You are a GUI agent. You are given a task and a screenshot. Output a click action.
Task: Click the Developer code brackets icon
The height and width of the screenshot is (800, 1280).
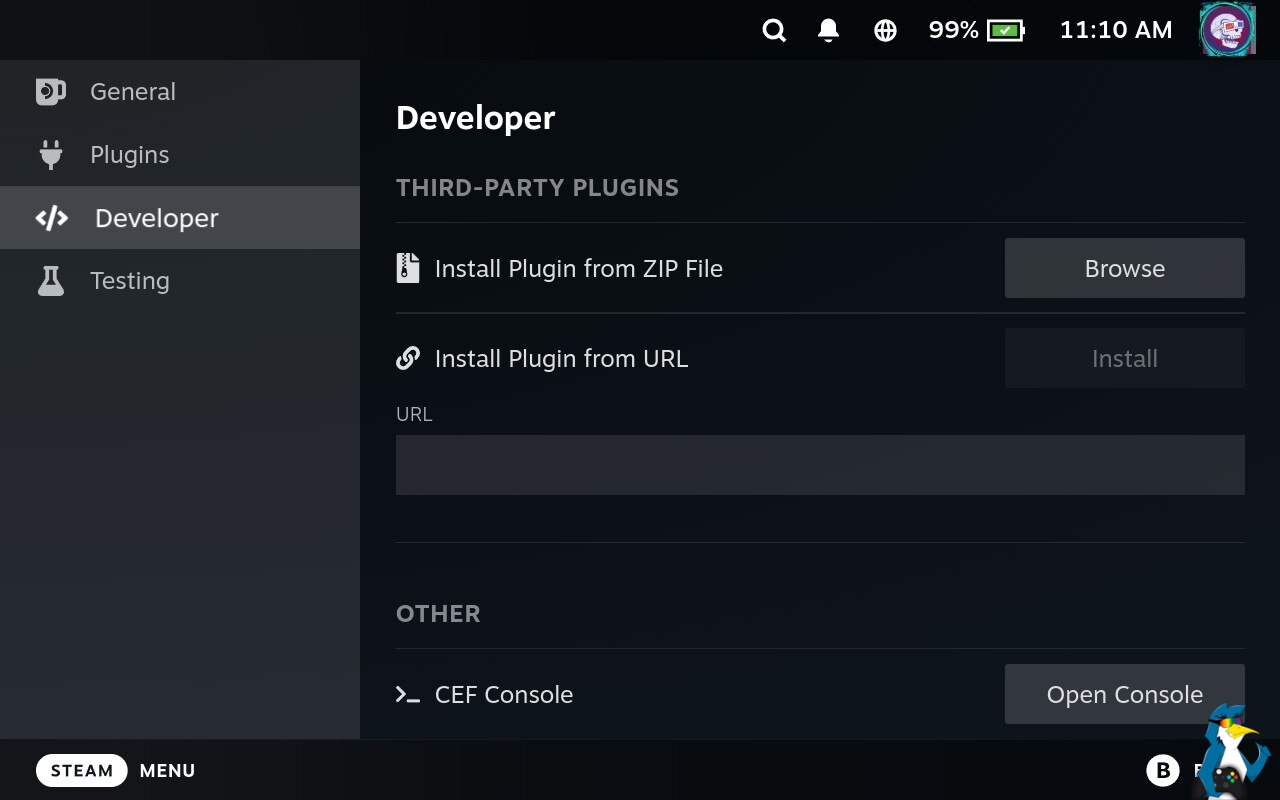52,218
